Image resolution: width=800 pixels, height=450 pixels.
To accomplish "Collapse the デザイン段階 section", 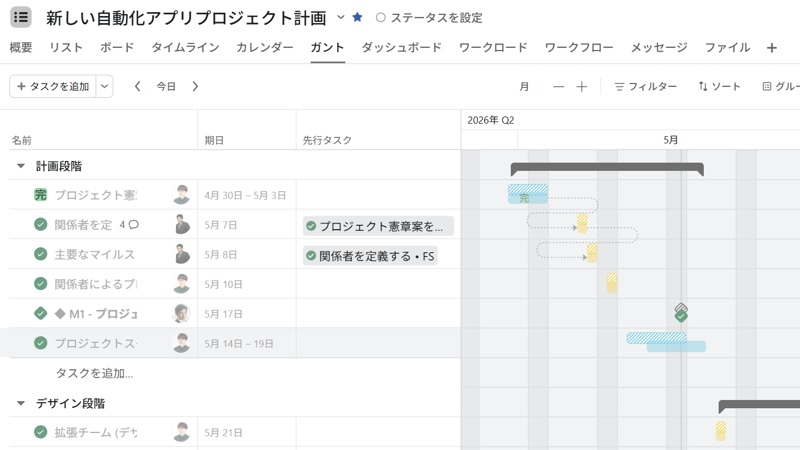I will pyautogui.click(x=21, y=403).
